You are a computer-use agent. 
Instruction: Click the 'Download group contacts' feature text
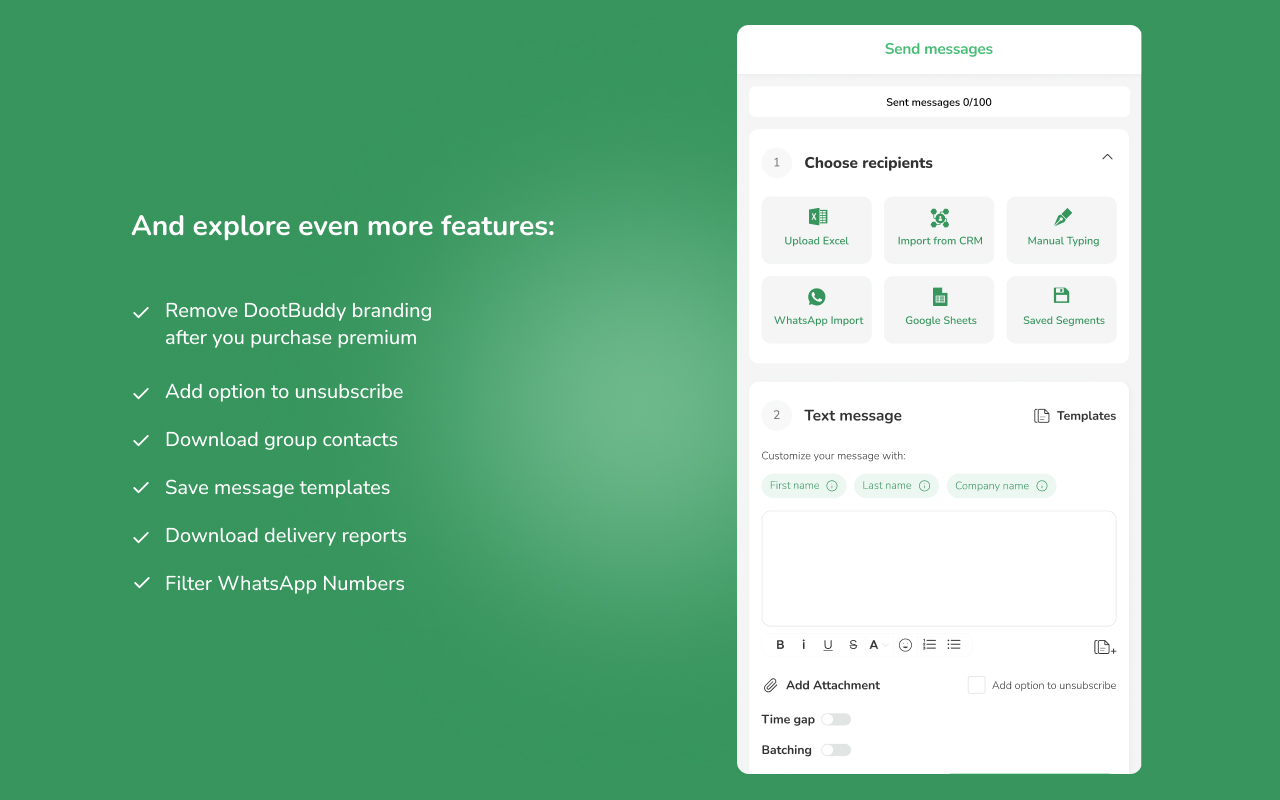point(281,440)
